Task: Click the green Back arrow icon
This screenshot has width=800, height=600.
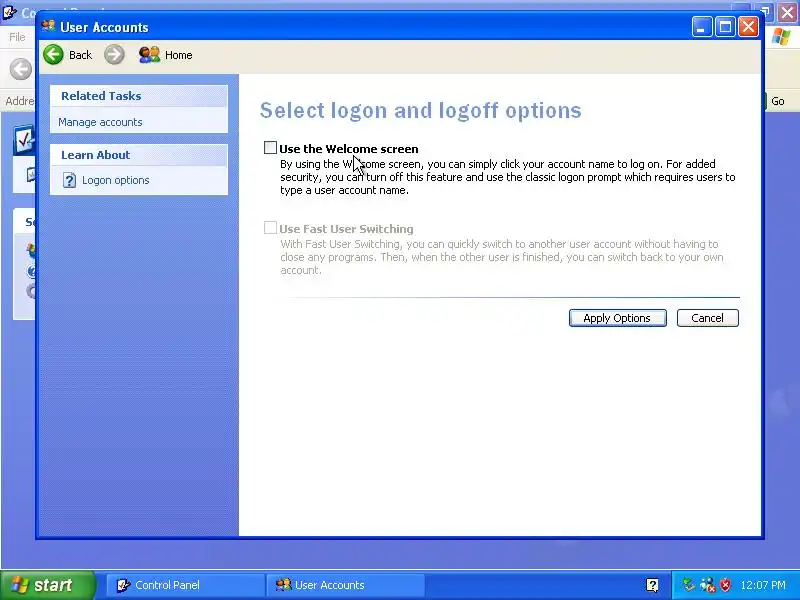Action: coord(53,55)
